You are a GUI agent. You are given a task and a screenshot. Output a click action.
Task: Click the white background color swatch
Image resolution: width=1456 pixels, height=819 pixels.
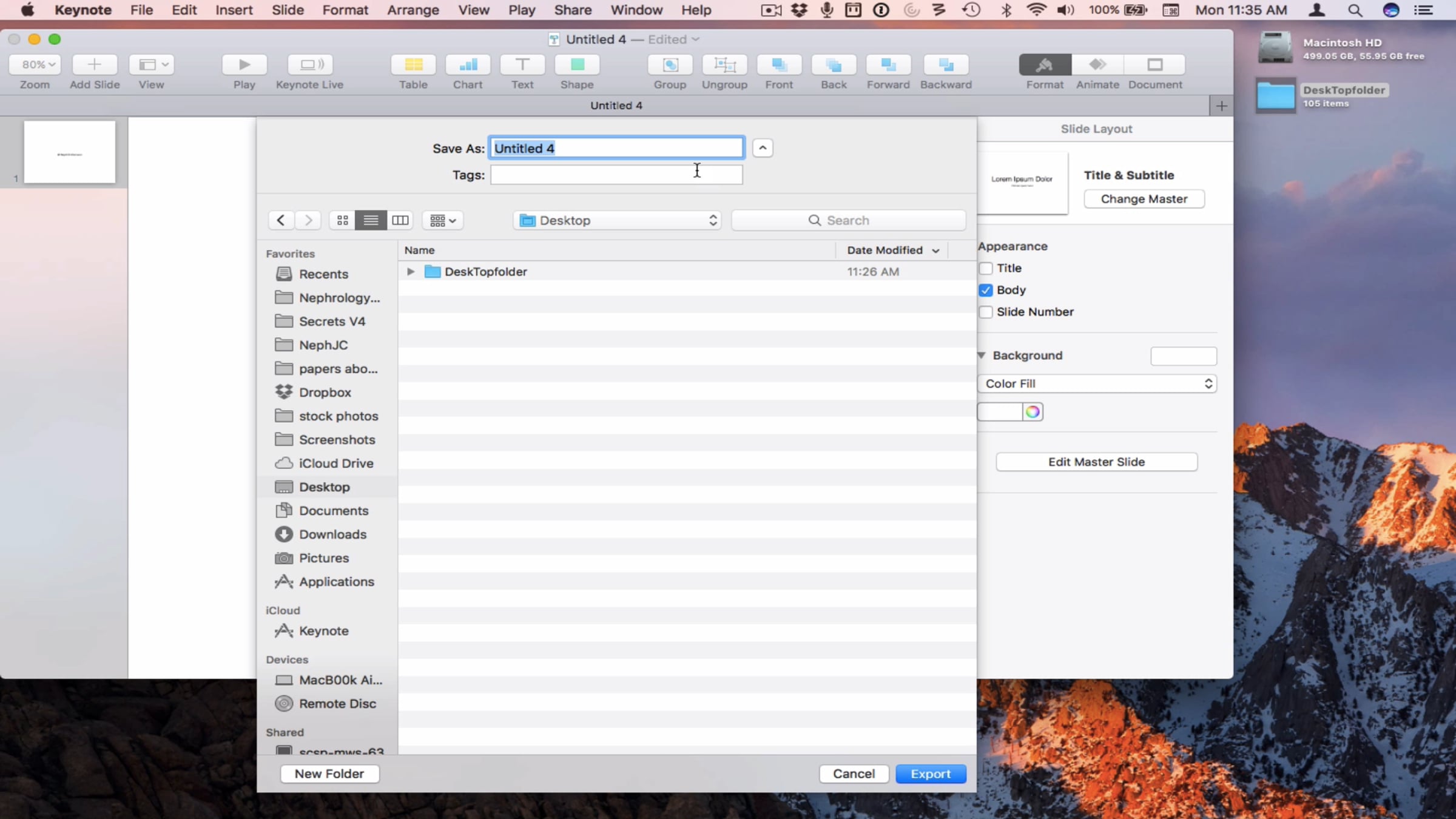pyautogui.click(x=1000, y=412)
